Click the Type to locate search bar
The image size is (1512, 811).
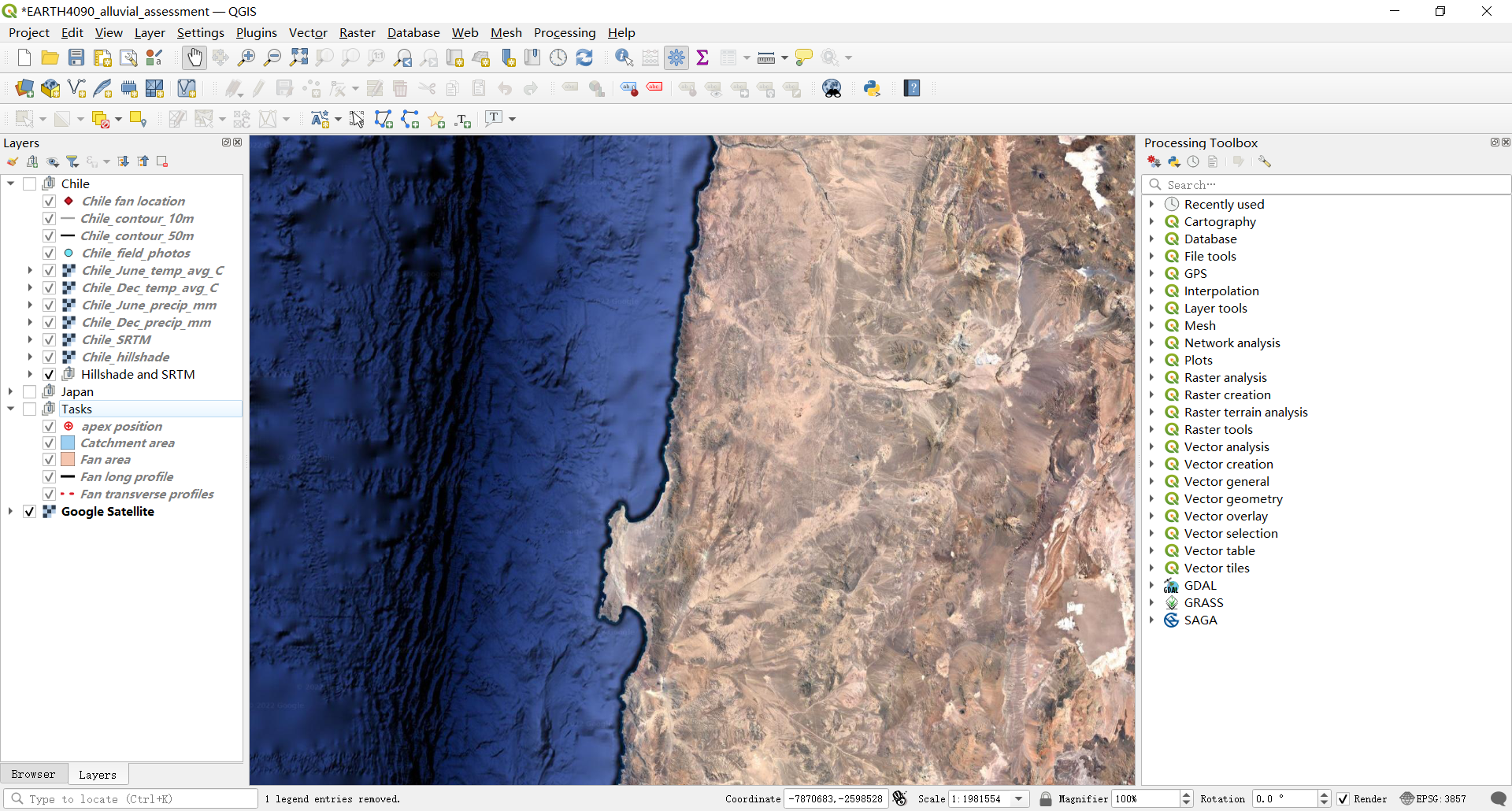pos(131,798)
